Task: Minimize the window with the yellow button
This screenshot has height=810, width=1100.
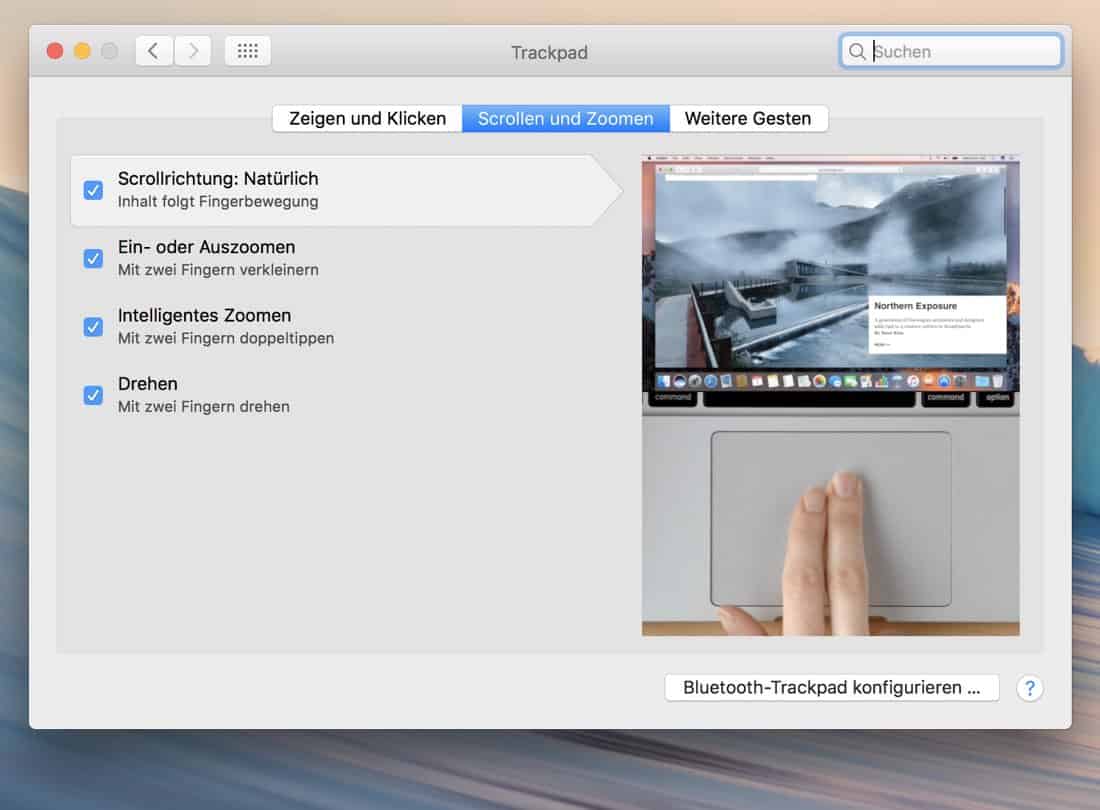Action: (x=82, y=51)
